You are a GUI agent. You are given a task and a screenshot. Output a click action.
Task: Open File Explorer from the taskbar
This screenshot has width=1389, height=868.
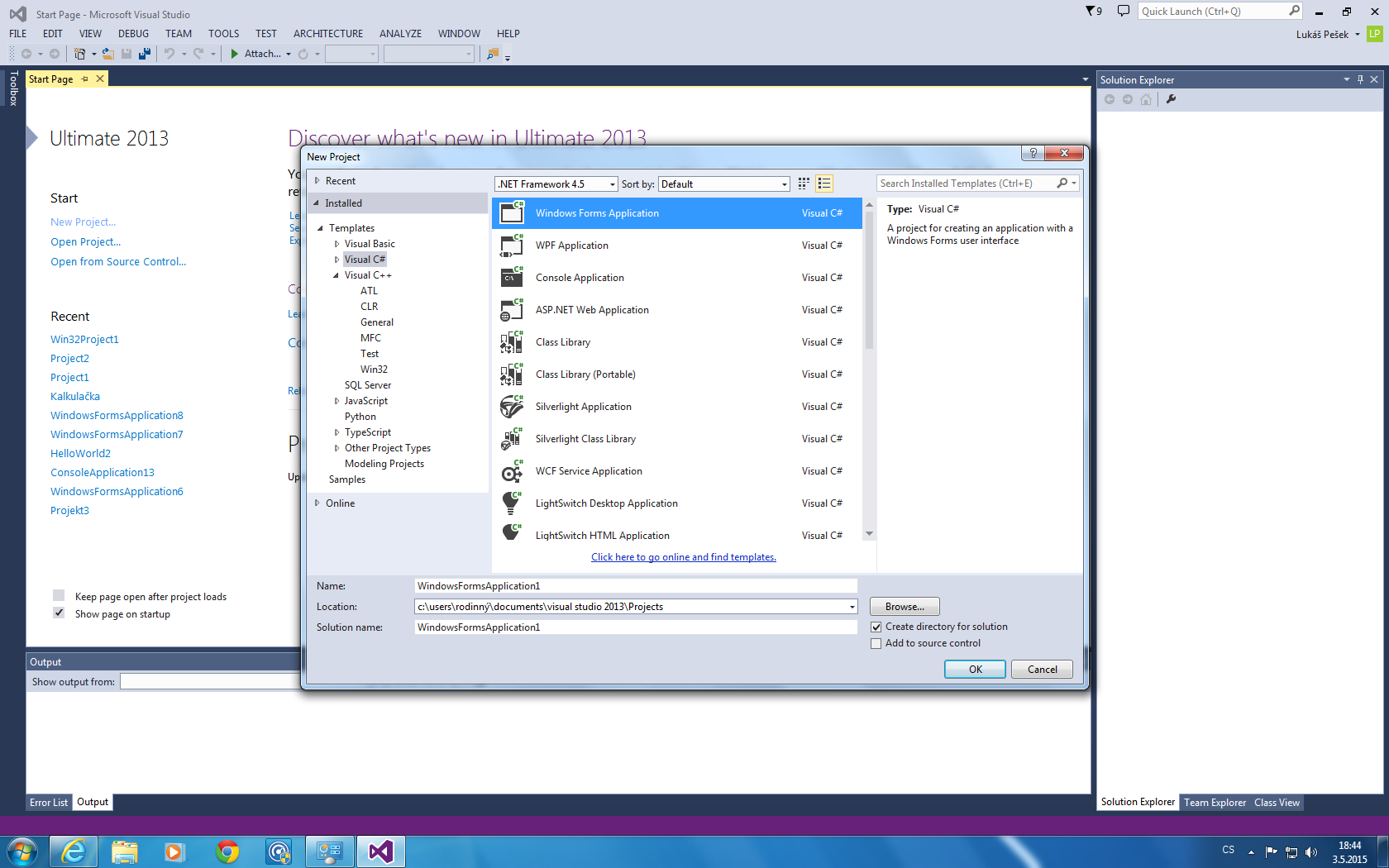pos(125,851)
